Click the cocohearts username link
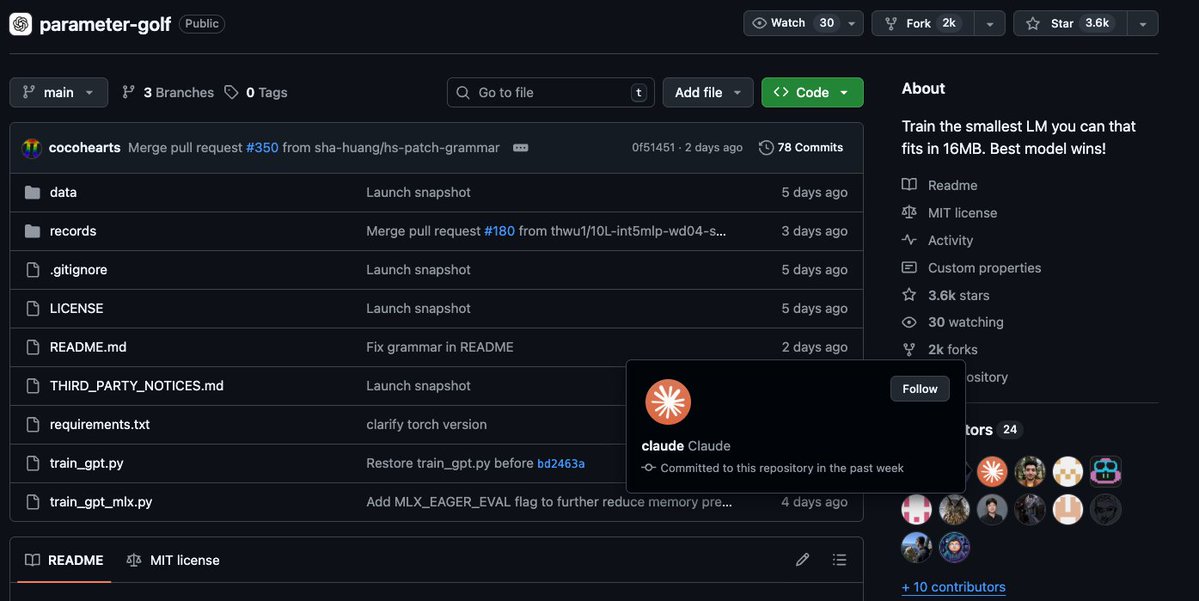 pyautogui.click(x=84, y=148)
